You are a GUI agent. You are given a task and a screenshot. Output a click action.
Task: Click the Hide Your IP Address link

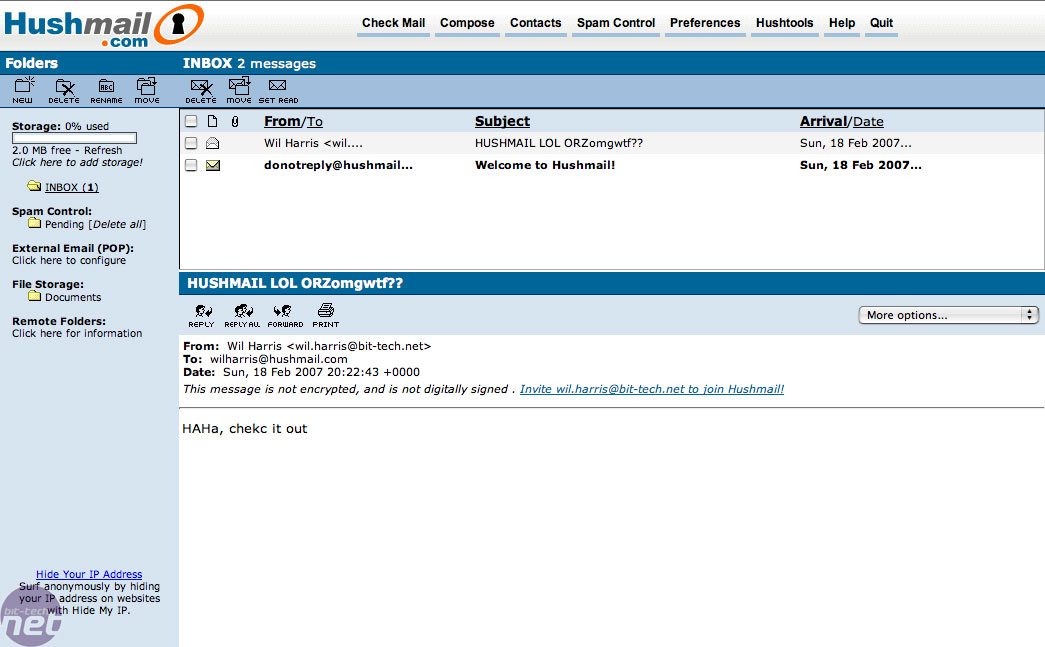coord(89,574)
